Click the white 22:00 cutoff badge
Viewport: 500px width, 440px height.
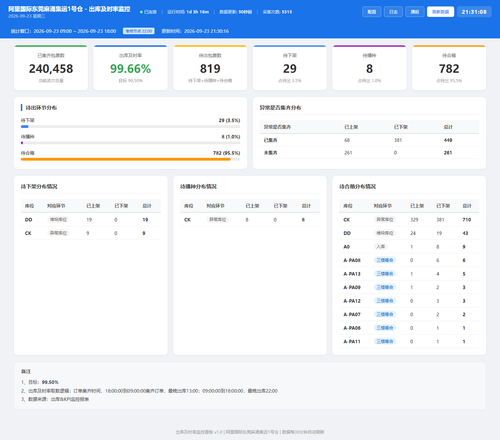(139, 31)
